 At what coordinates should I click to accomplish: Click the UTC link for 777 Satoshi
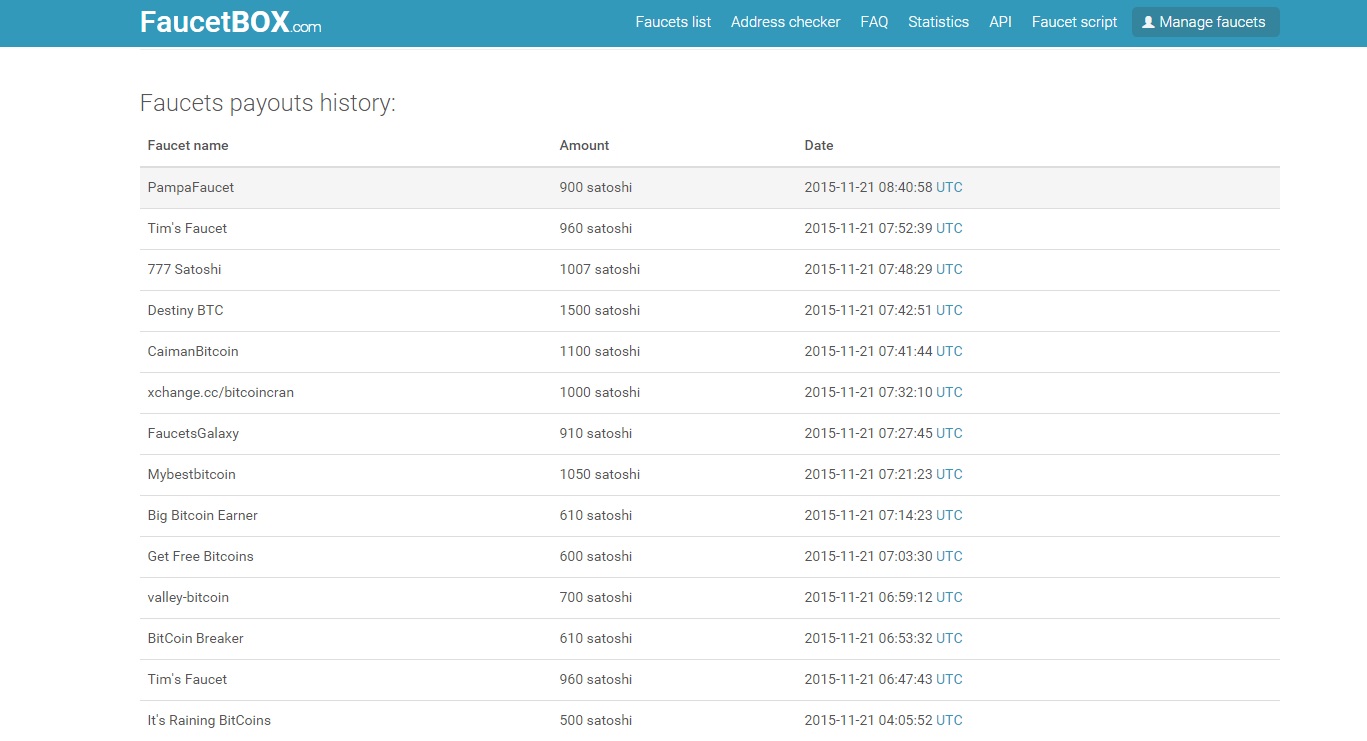click(949, 269)
